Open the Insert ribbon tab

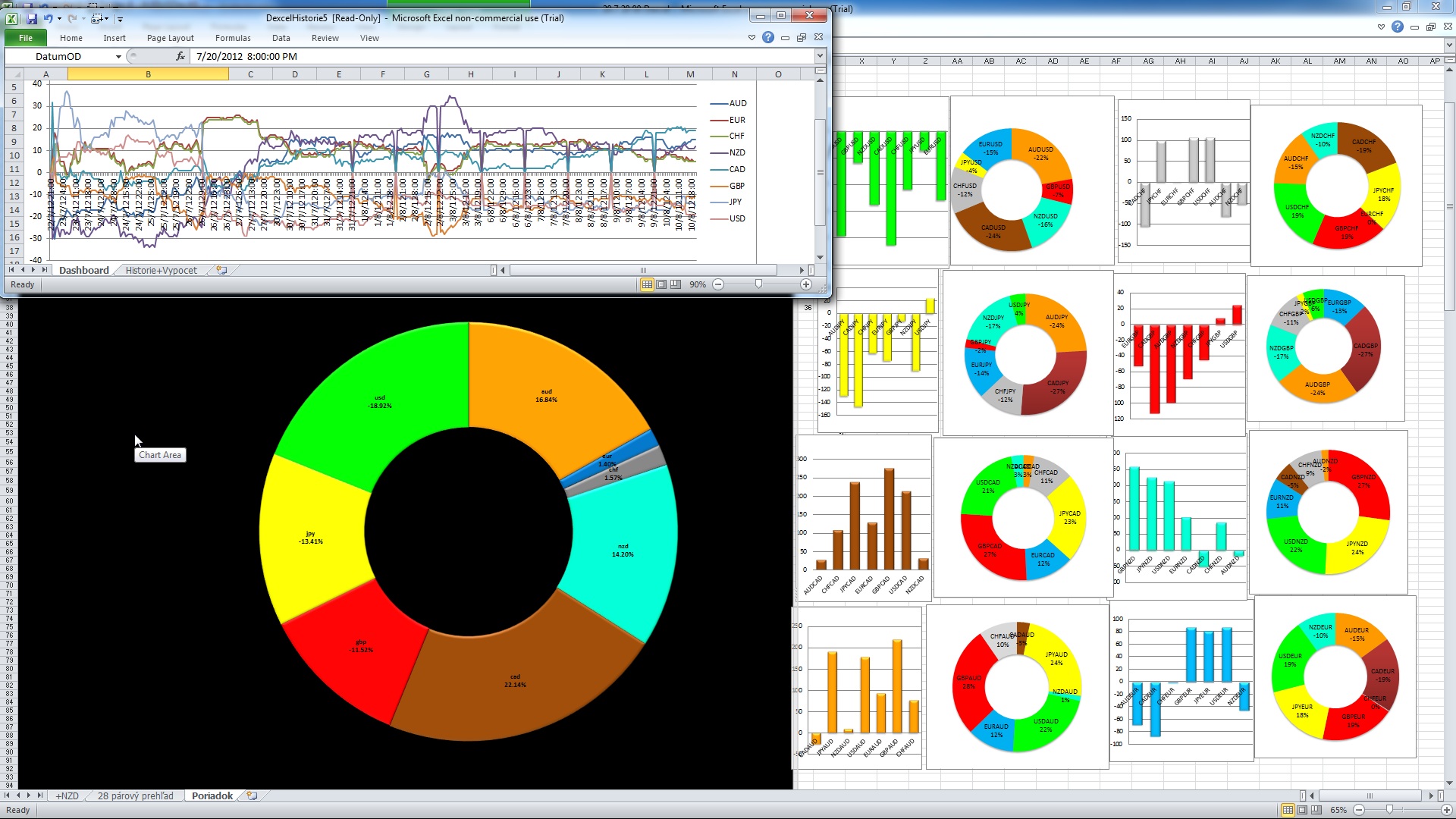click(115, 38)
